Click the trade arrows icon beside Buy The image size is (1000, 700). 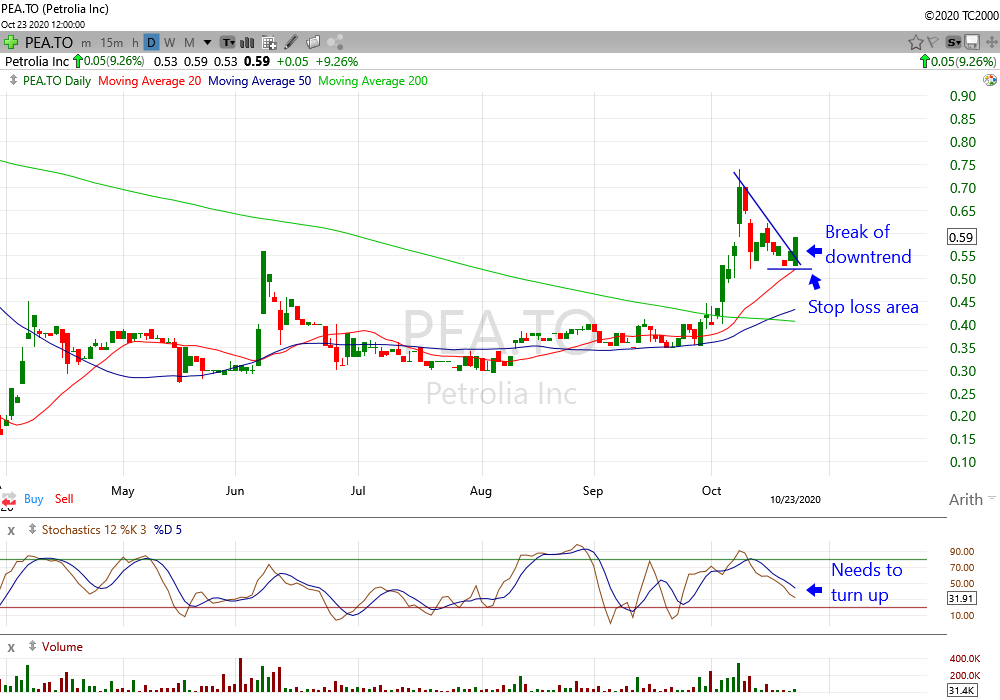8,501
